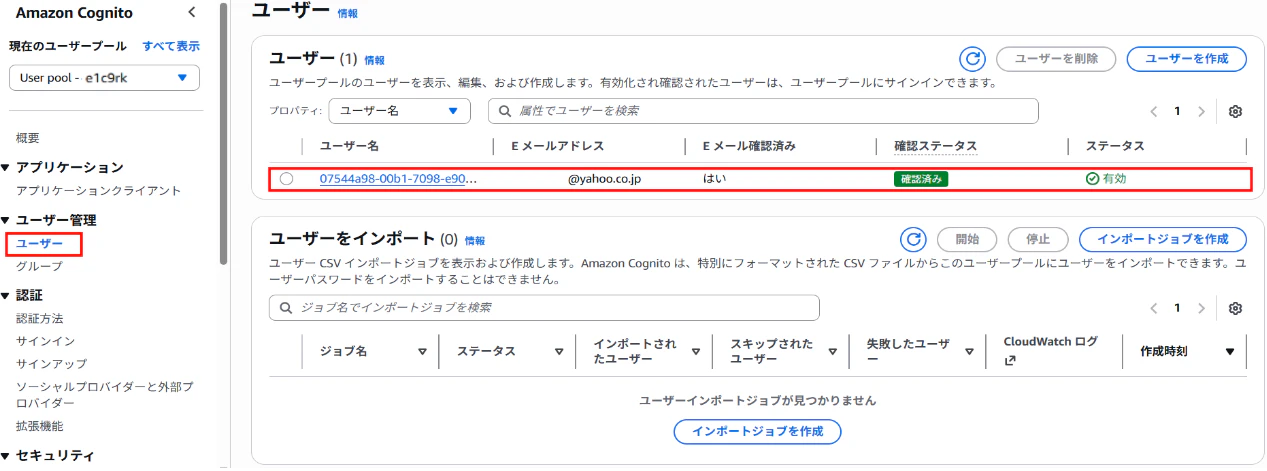
Task: Go to previous page in import jobs table
Action: [x=1153, y=308]
